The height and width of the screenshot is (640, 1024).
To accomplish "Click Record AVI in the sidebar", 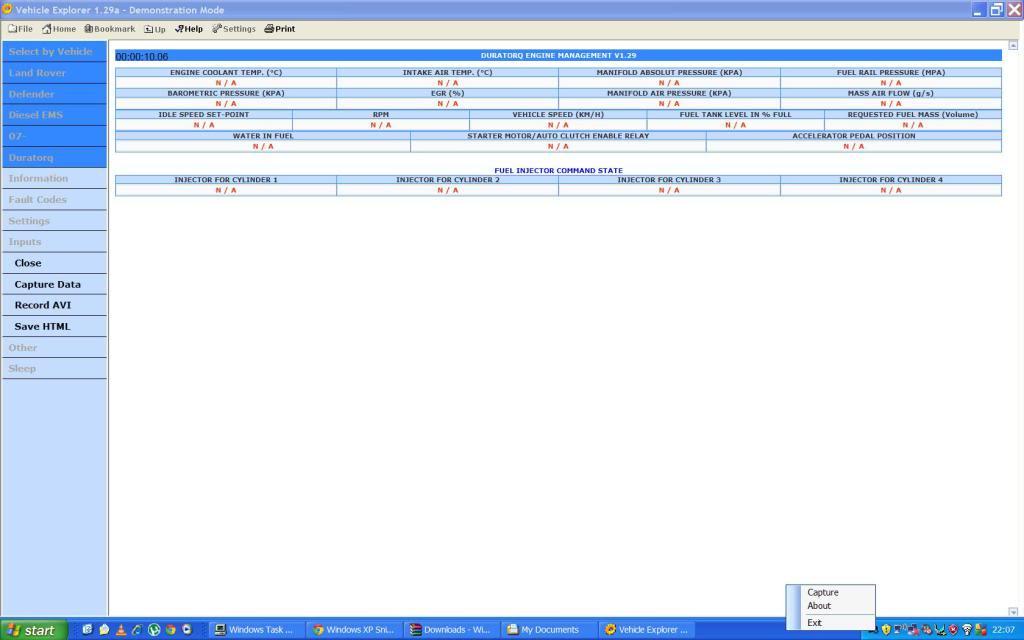I will (43, 305).
